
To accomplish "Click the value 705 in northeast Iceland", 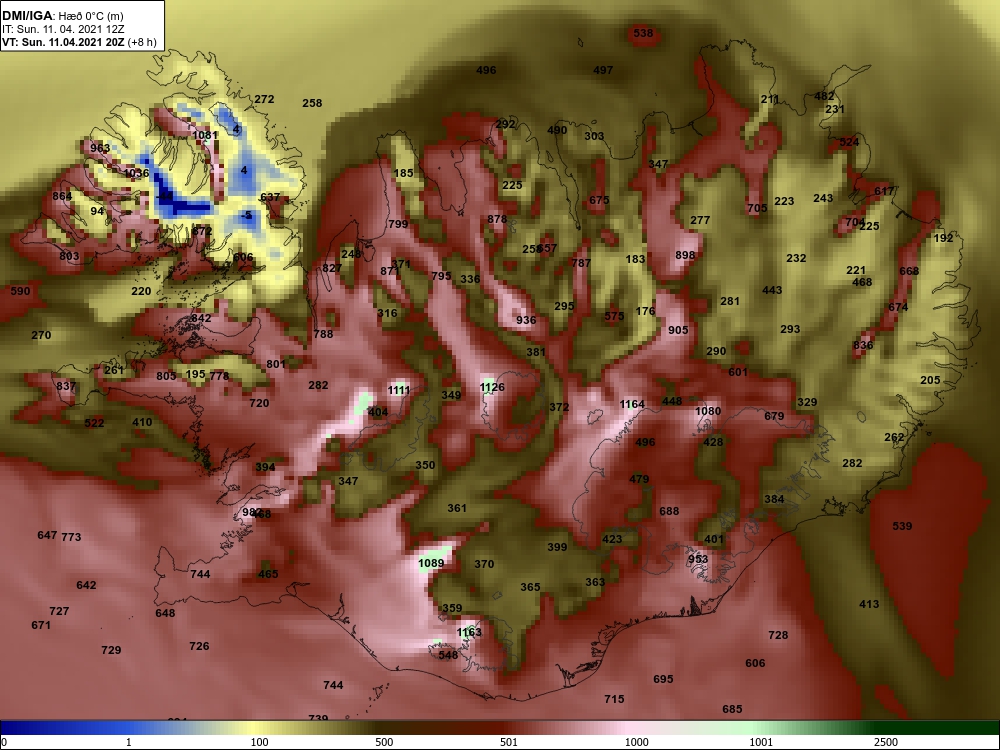I will coord(757,208).
